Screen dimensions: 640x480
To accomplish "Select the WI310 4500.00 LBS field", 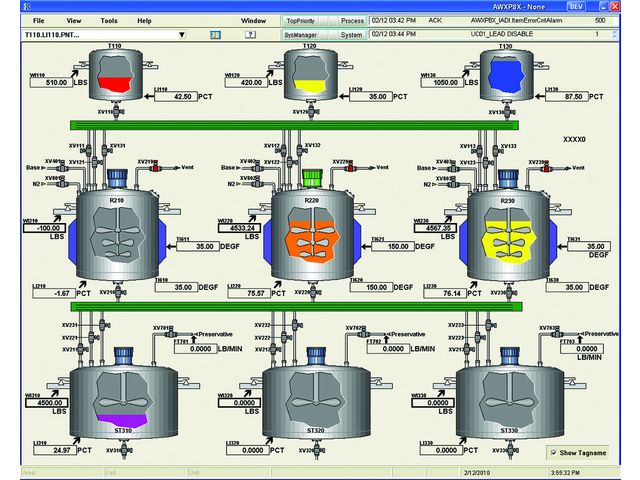I will [x=47, y=403].
